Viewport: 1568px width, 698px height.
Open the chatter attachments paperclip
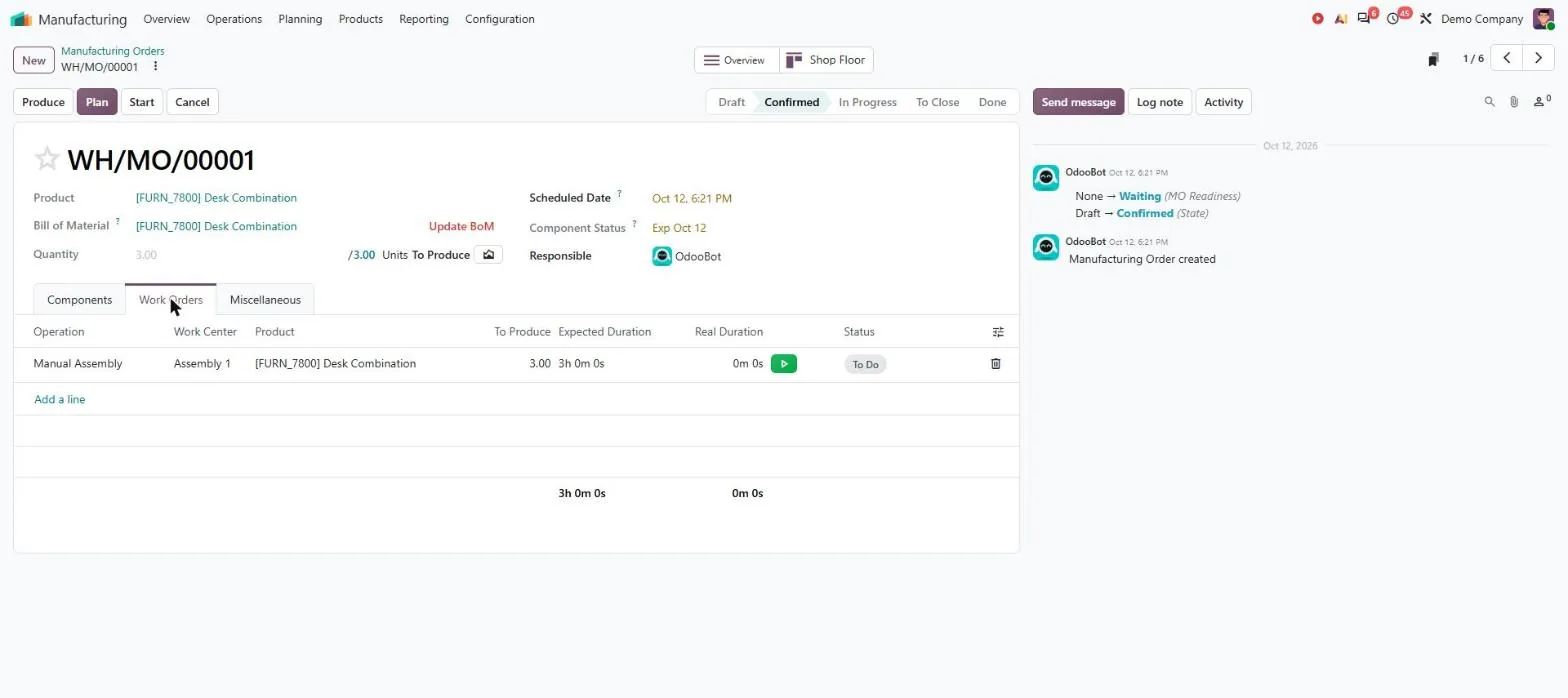pos(1514,102)
